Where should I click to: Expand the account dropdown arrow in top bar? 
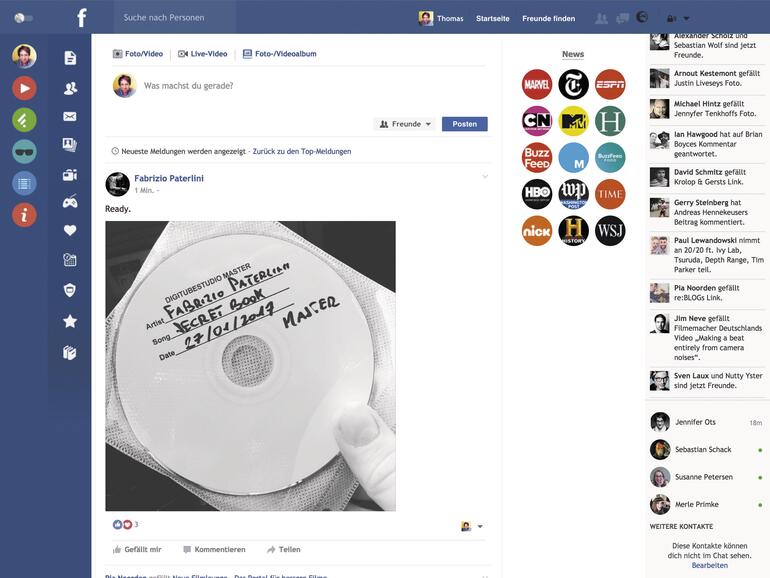pos(687,19)
